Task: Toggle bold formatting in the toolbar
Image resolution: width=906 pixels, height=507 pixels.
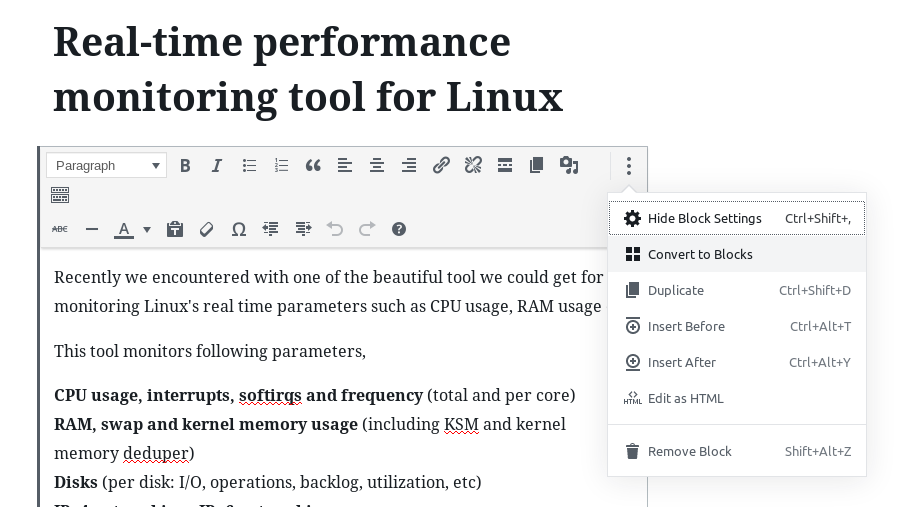Action: [185, 166]
